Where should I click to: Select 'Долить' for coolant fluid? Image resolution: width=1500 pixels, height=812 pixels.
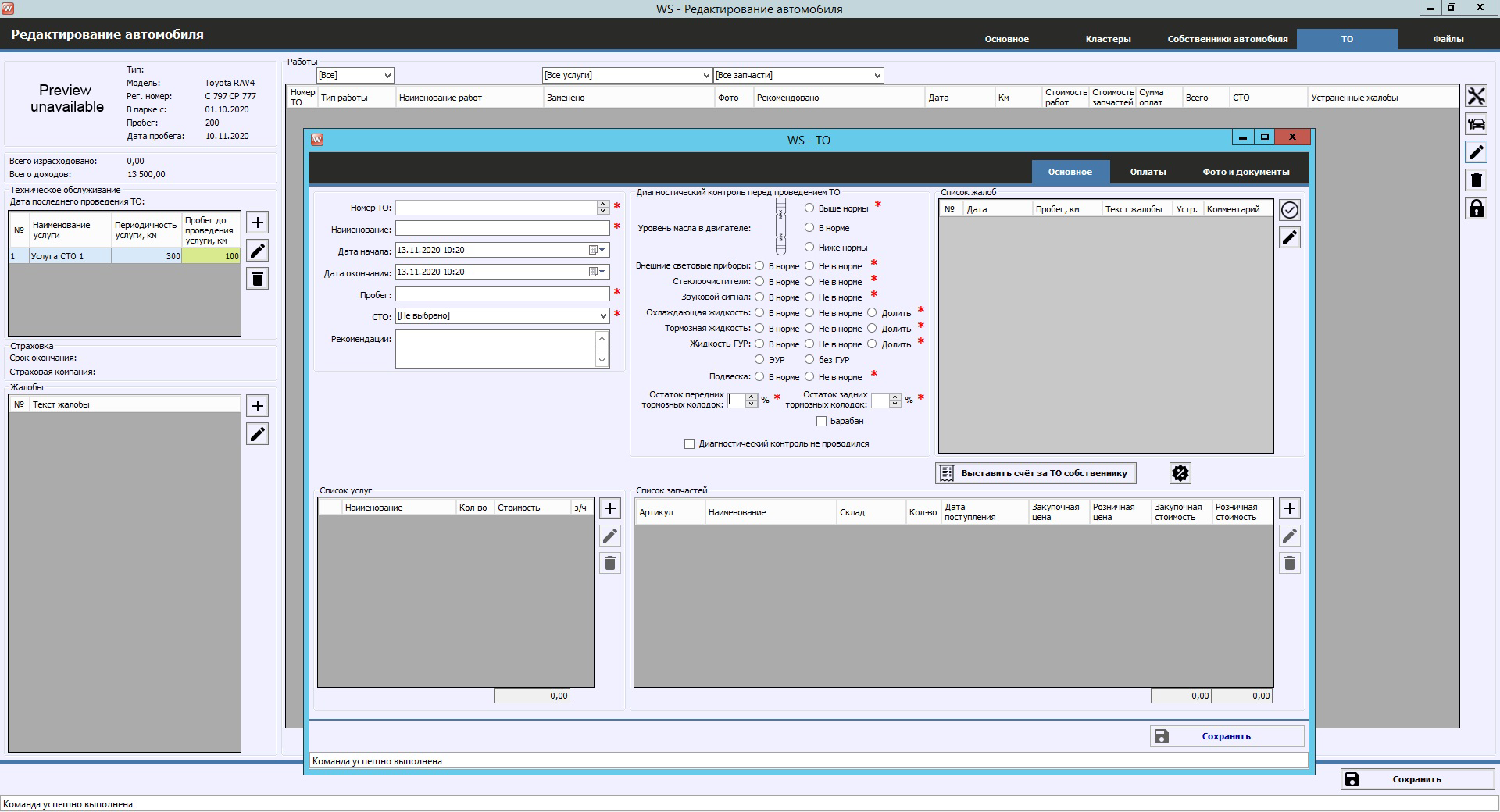873,313
